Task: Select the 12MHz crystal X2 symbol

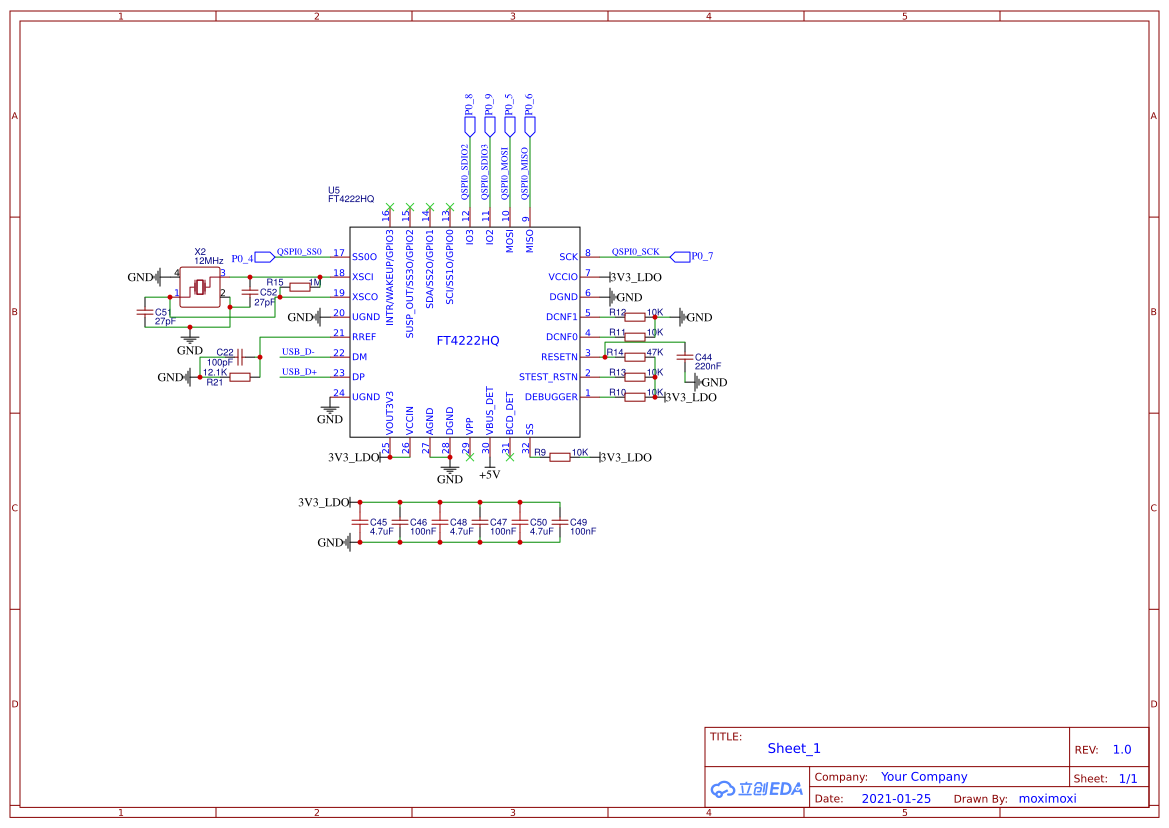Action: click(x=199, y=288)
